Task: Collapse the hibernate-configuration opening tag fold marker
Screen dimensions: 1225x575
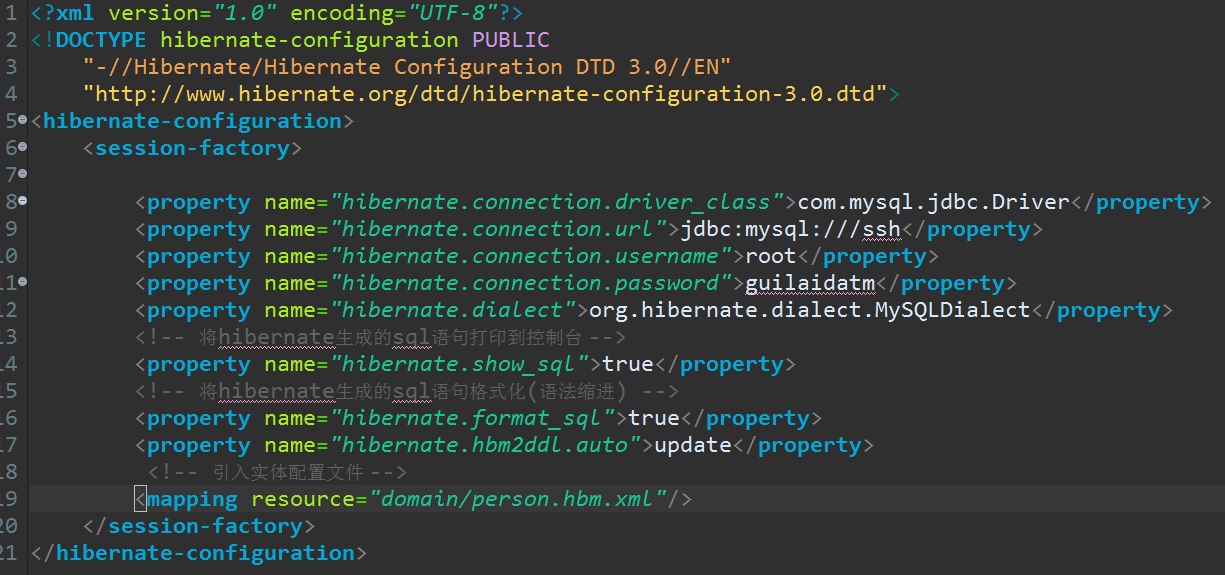Action: pos(23,119)
